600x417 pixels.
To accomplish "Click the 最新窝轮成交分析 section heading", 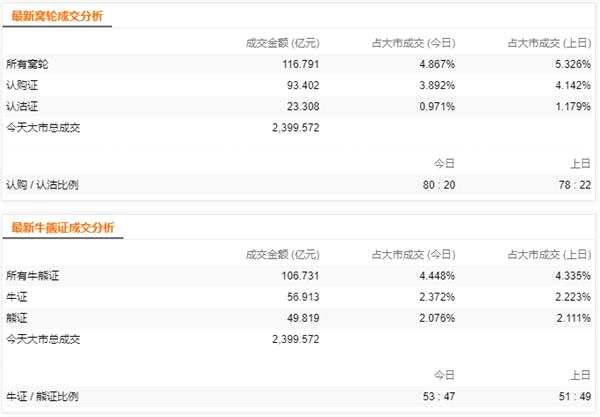I will coord(57,16).
